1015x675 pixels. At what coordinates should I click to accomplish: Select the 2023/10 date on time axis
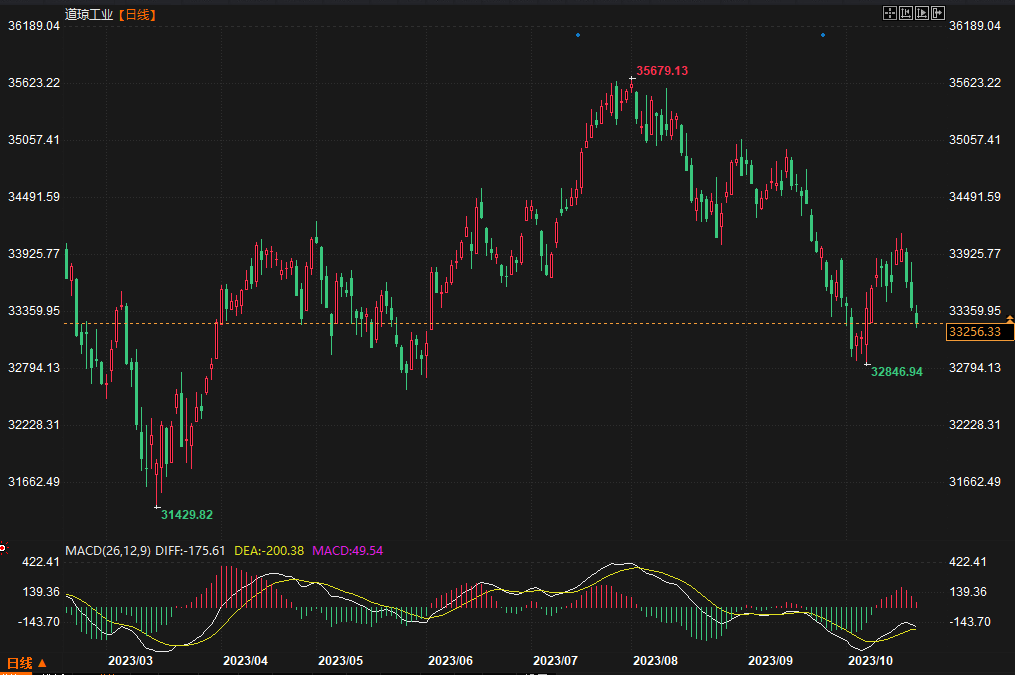click(870, 661)
